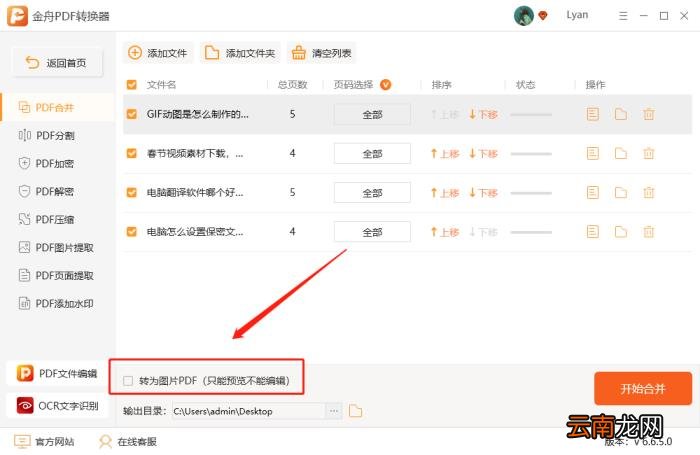The height and width of the screenshot is (455, 700).
Task: Uncheck the GIF动图是怎么制作的 file
Action: (x=132, y=114)
